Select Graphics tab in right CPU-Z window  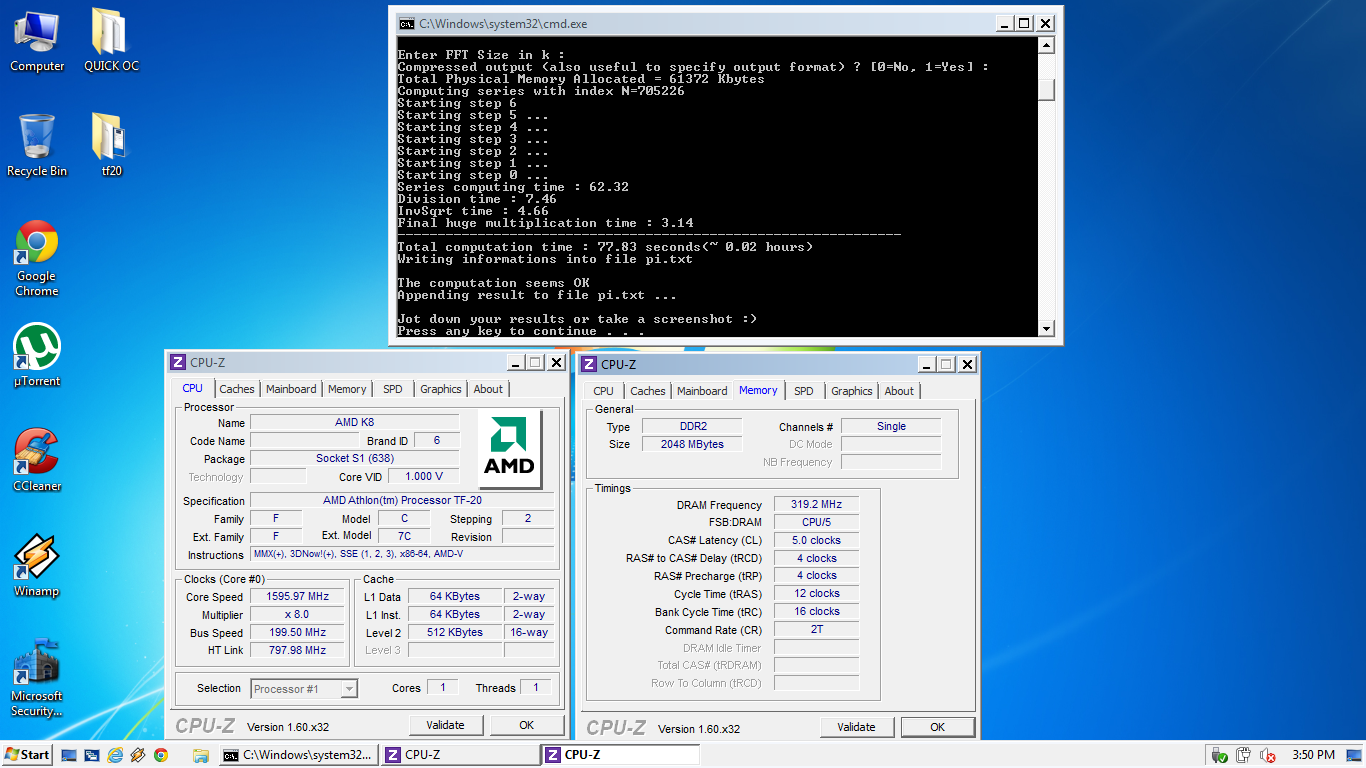coord(852,391)
